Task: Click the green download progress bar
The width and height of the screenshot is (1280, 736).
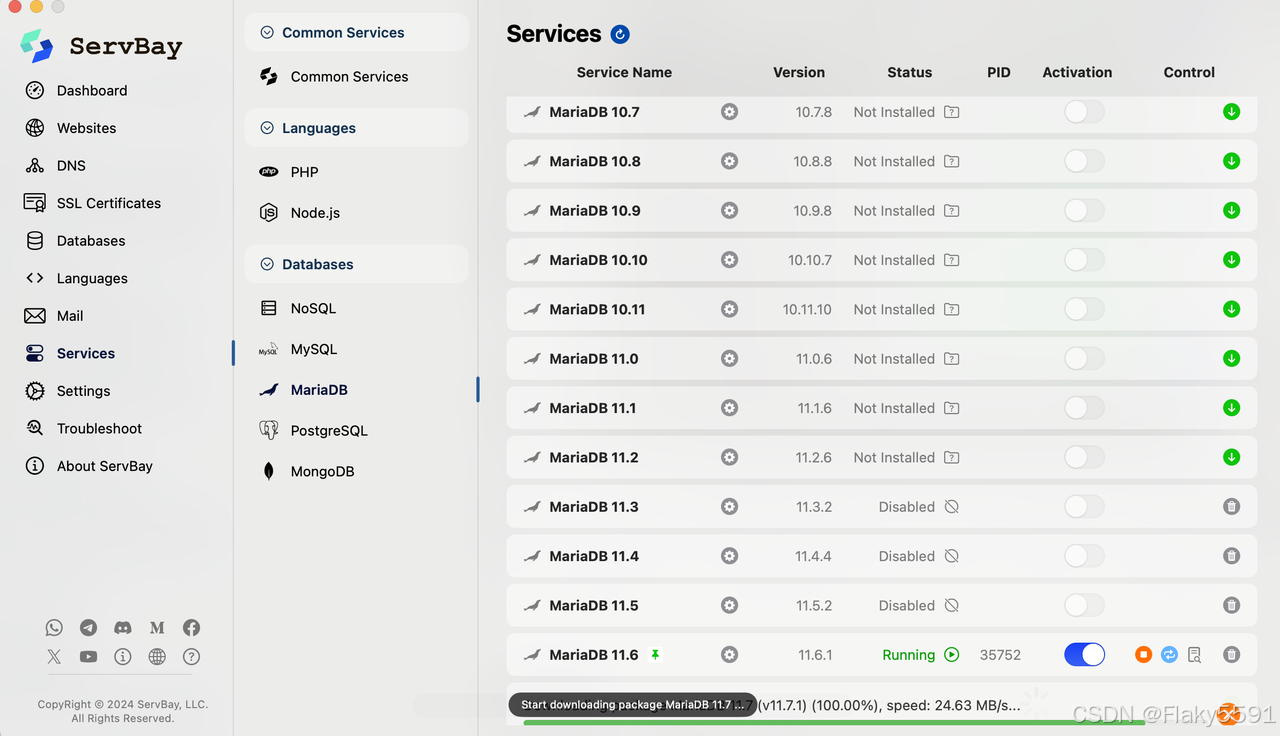Action: click(x=834, y=722)
